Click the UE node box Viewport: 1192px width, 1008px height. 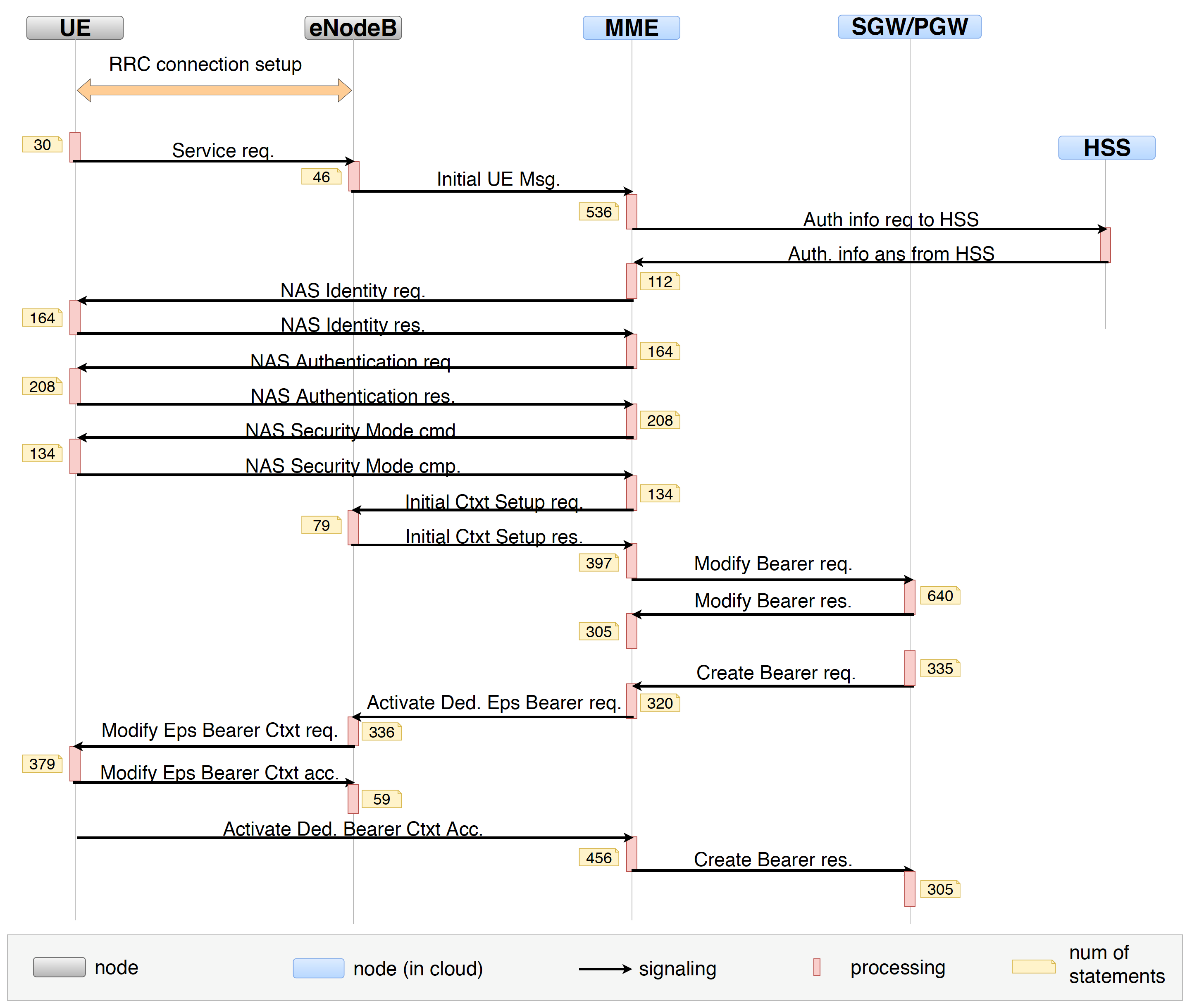click(x=75, y=28)
